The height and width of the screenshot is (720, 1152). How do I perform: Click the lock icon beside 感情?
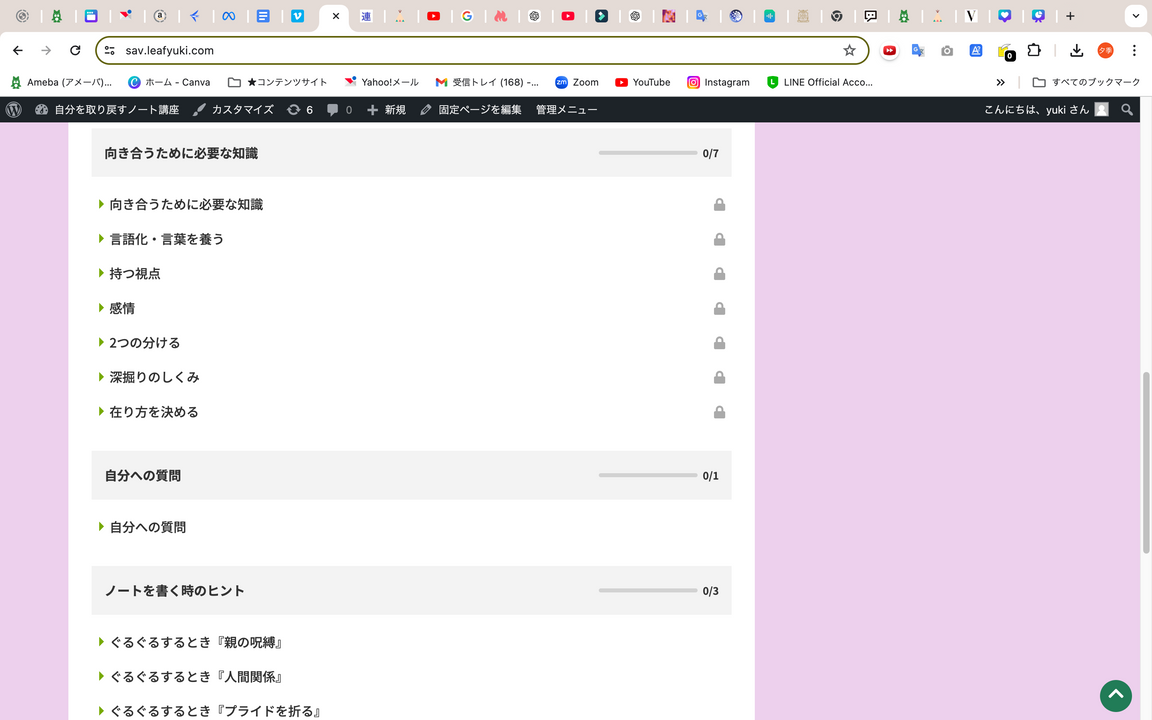tap(719, 309)
